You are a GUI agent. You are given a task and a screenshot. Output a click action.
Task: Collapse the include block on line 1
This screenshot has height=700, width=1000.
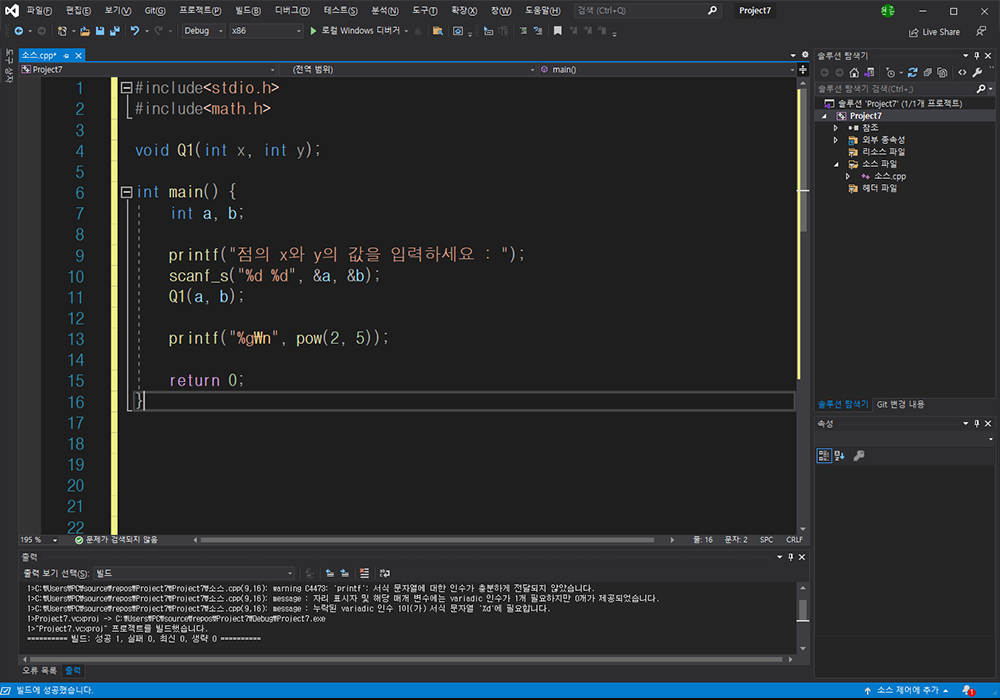pyautogui.click(x=126, y=88)
